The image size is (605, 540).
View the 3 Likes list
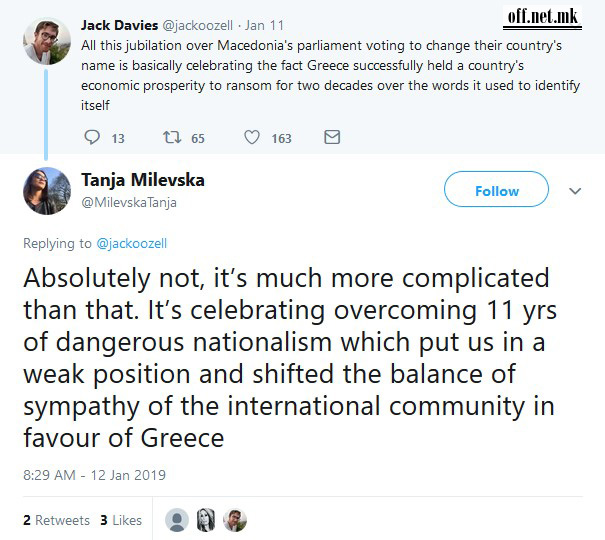(x=120, y=520)
